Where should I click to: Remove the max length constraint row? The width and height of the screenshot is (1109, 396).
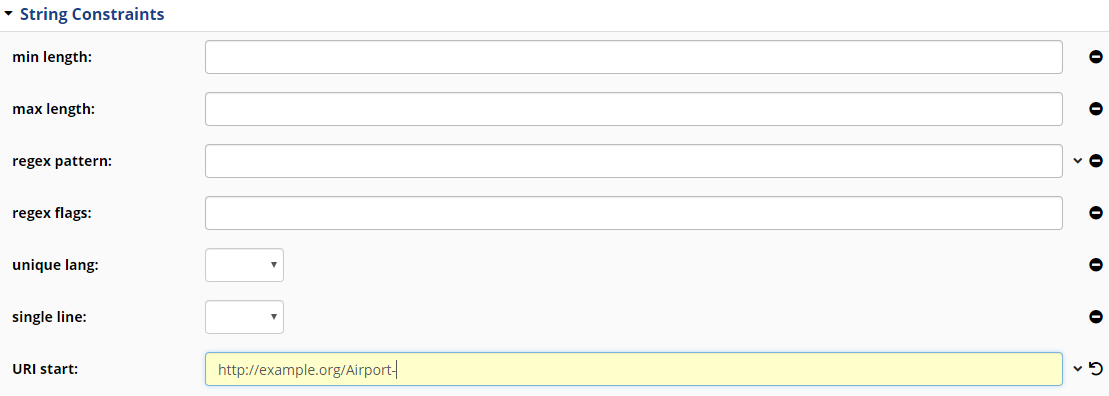1096,109
